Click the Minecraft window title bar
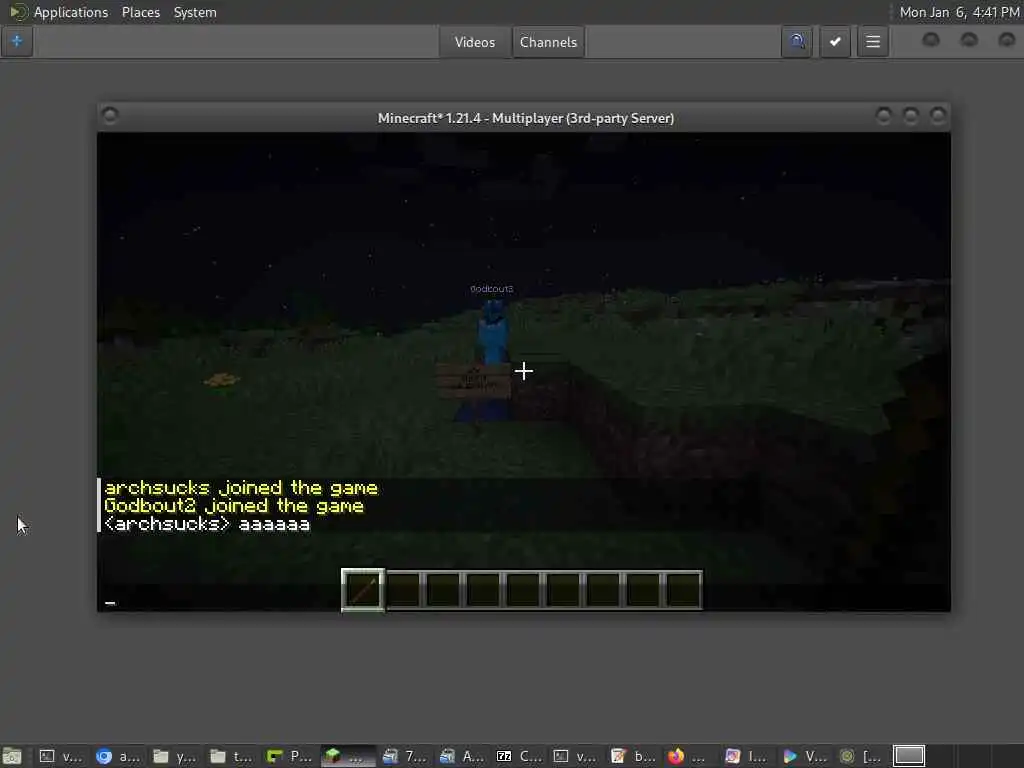1024x768 pixels. click(x=525, y=118)
